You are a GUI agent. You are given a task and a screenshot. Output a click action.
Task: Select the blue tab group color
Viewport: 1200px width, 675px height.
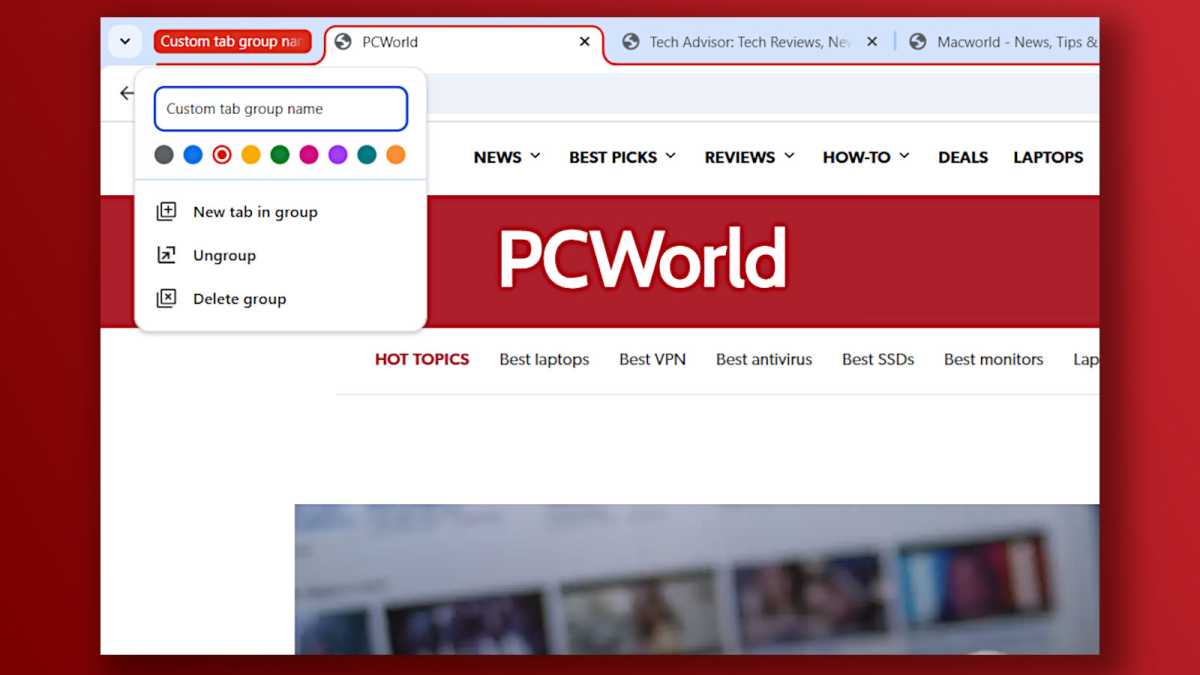[x=192, y=156]
